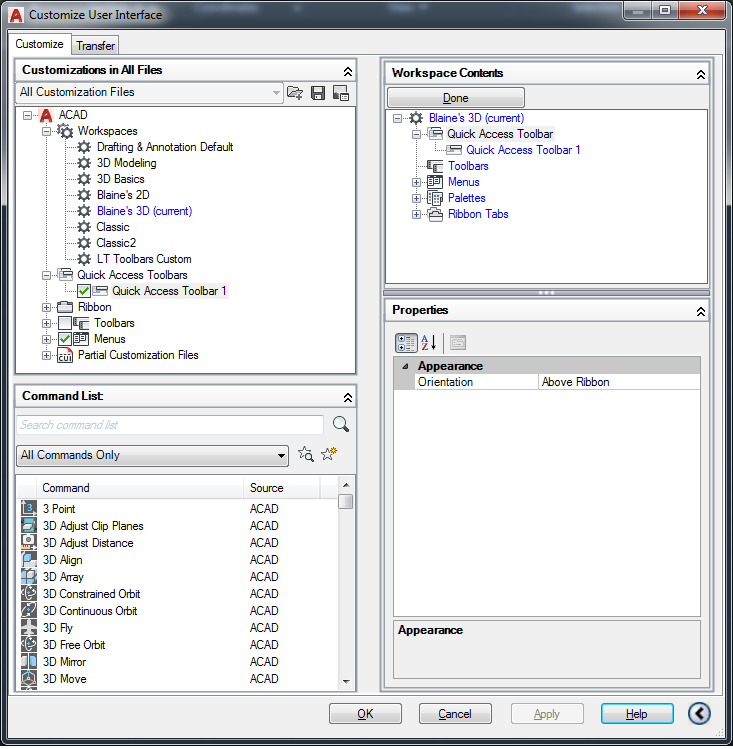Click the Palettes icon in Workspace Contents
The width and height of the screenshot is (733, 749).
(435, 198)
